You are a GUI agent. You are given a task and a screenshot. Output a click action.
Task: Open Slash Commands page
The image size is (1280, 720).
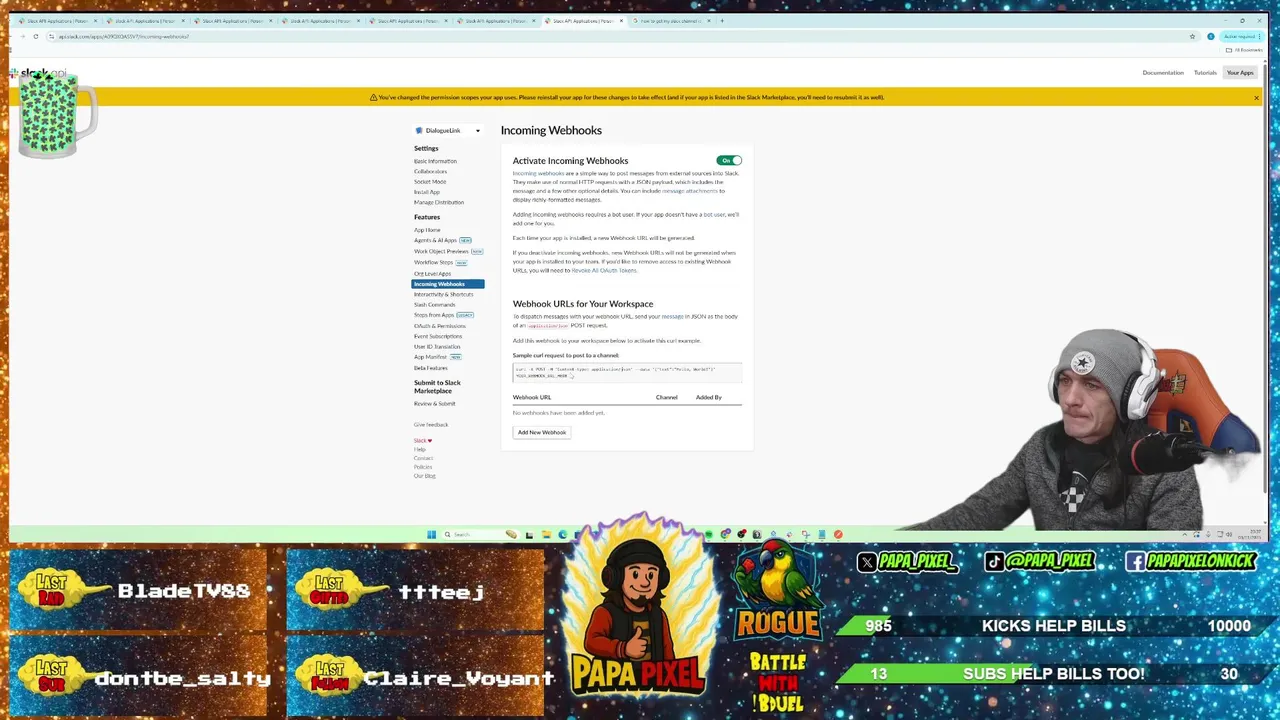[434, 305]
